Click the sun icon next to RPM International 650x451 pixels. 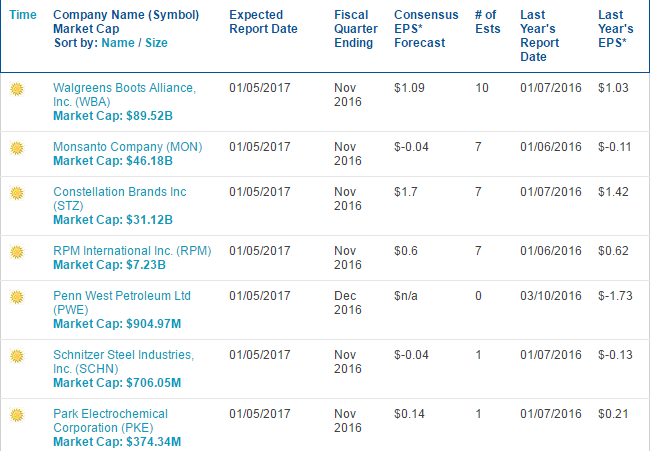(17, 252)
